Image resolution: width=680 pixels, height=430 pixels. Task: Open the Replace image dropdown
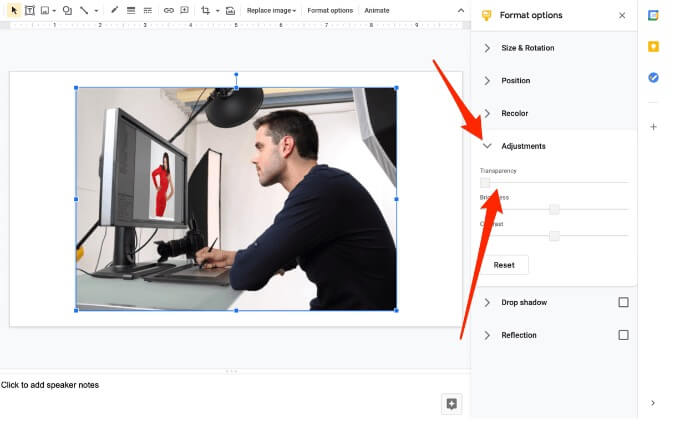point(271,10)
